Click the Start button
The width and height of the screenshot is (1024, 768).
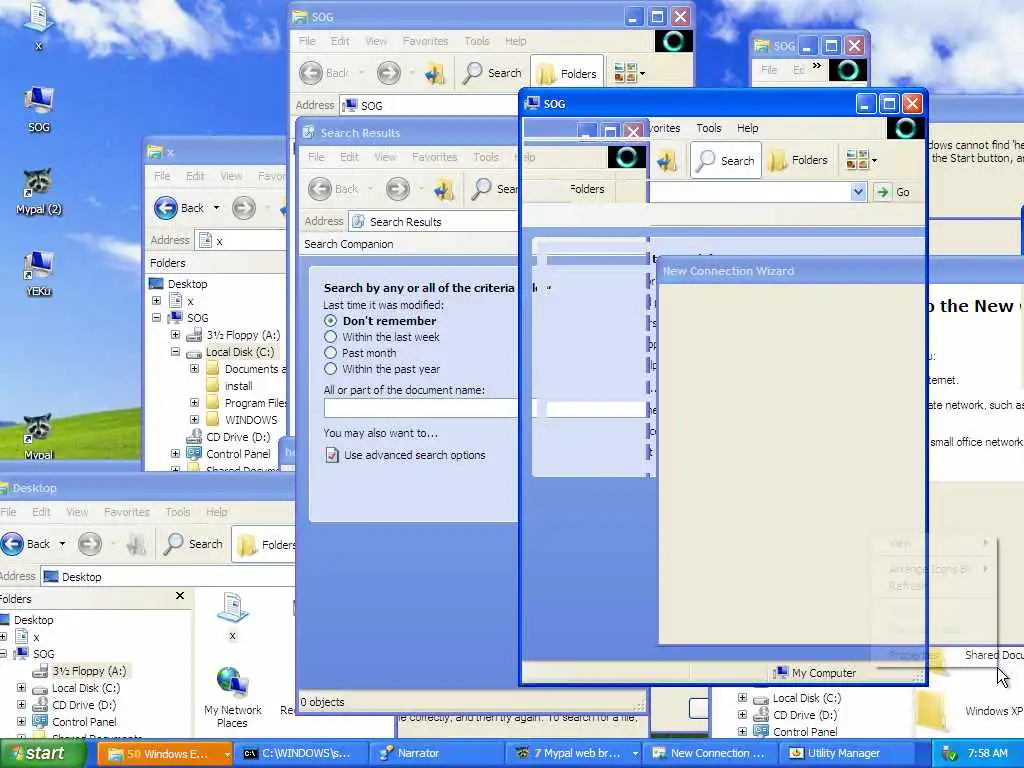tap(43, 753)
